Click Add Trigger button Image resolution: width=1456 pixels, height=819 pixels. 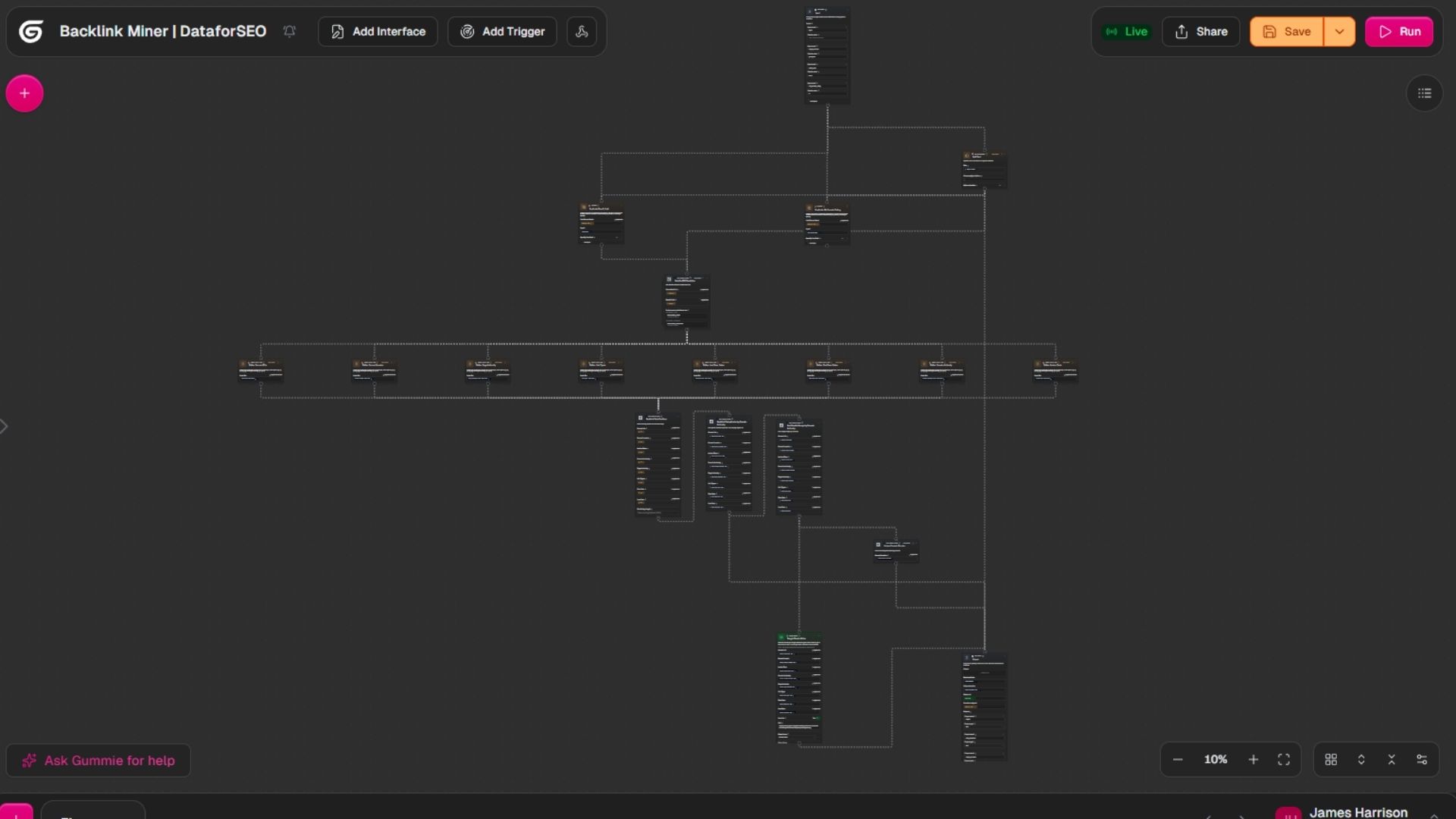coord(502,32)
